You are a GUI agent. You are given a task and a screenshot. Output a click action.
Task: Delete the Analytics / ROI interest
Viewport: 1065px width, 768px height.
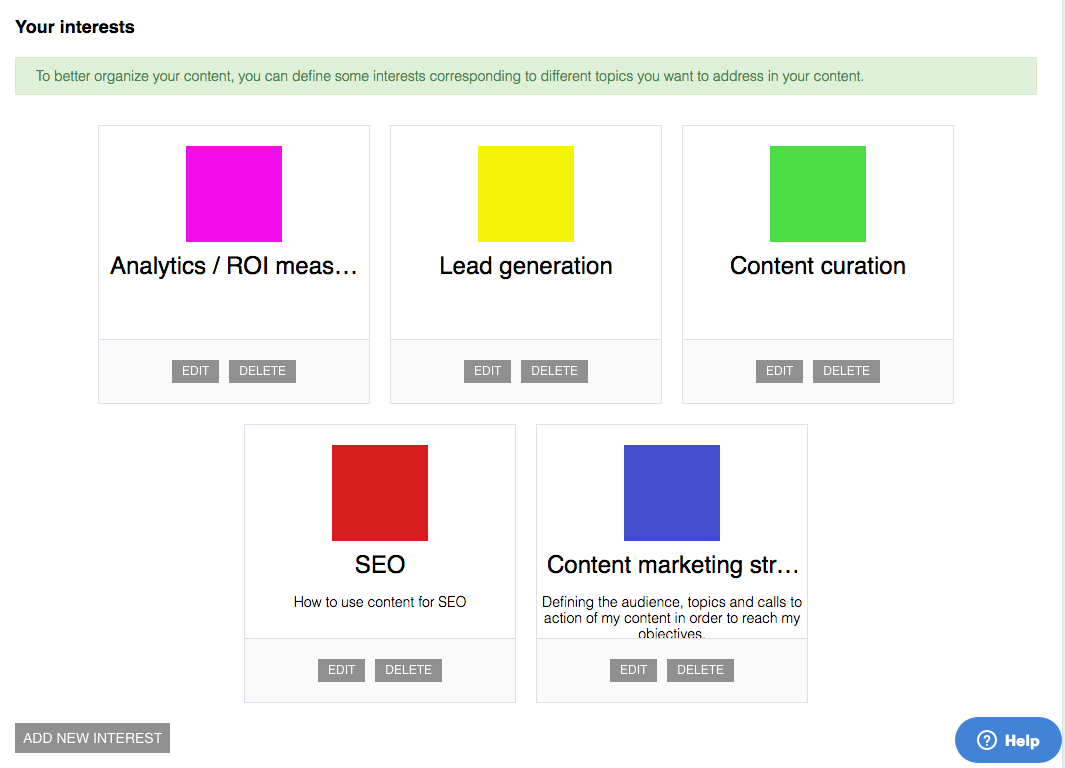[262, 371]
